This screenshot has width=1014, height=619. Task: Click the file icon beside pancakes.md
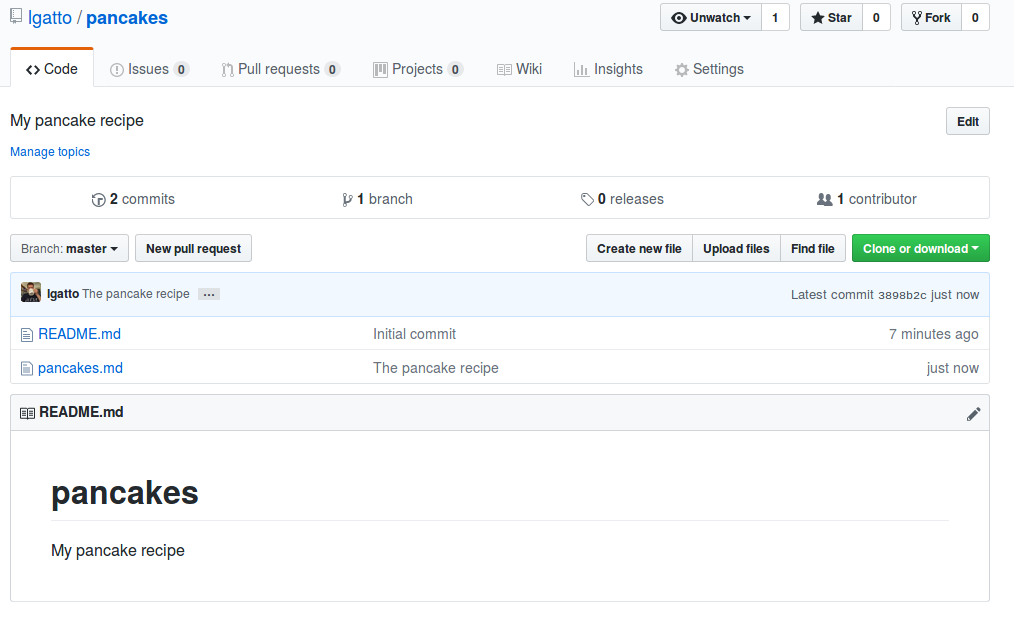[27, 367]
